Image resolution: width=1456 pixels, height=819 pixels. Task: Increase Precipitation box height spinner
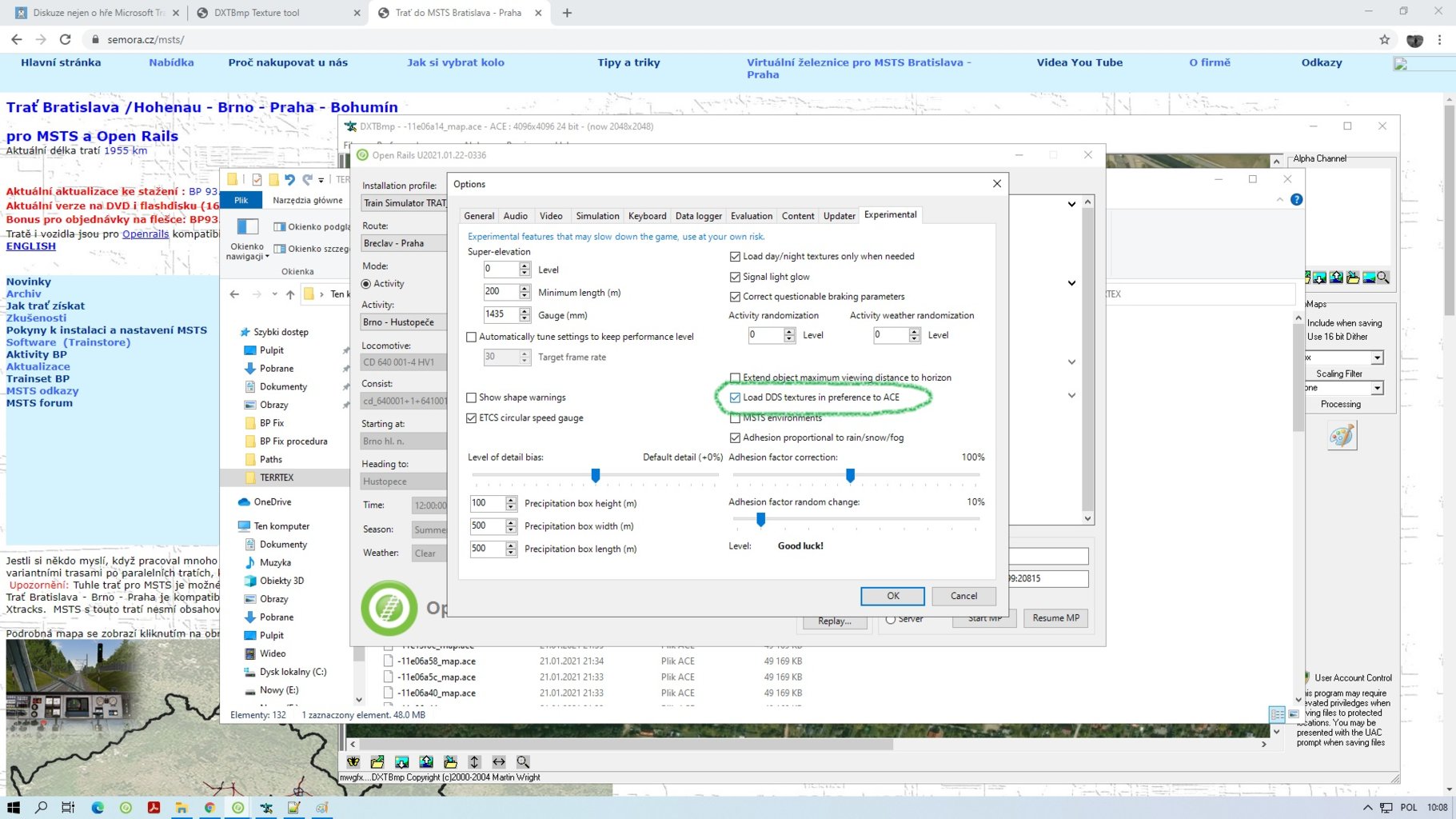511,499
